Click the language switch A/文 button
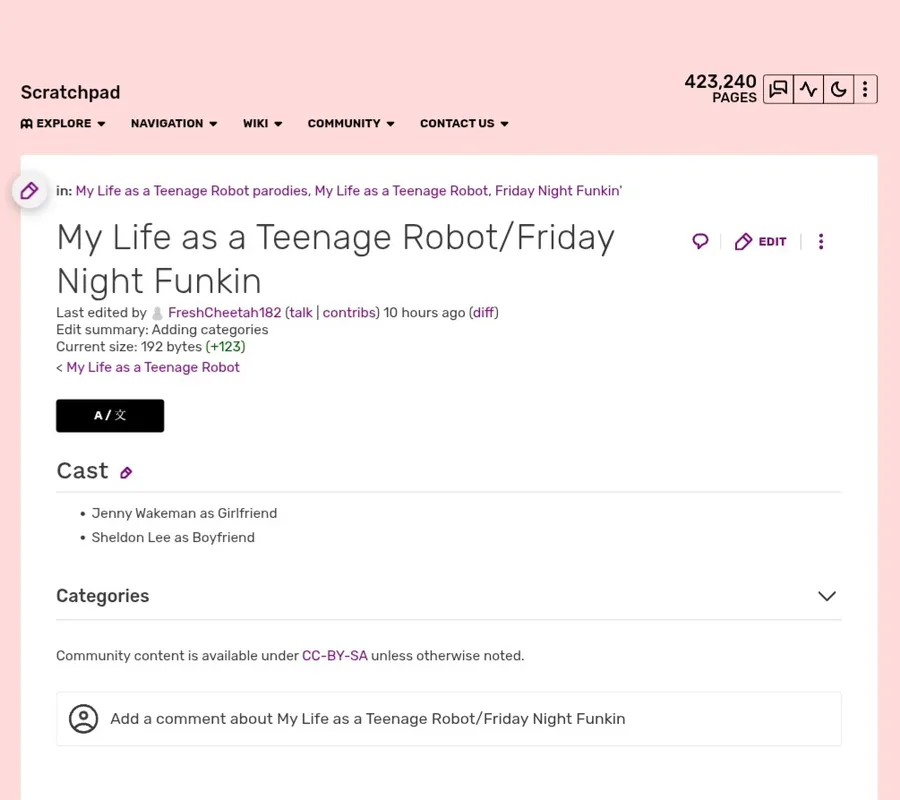Screen dimensions: 900x800 110,415
